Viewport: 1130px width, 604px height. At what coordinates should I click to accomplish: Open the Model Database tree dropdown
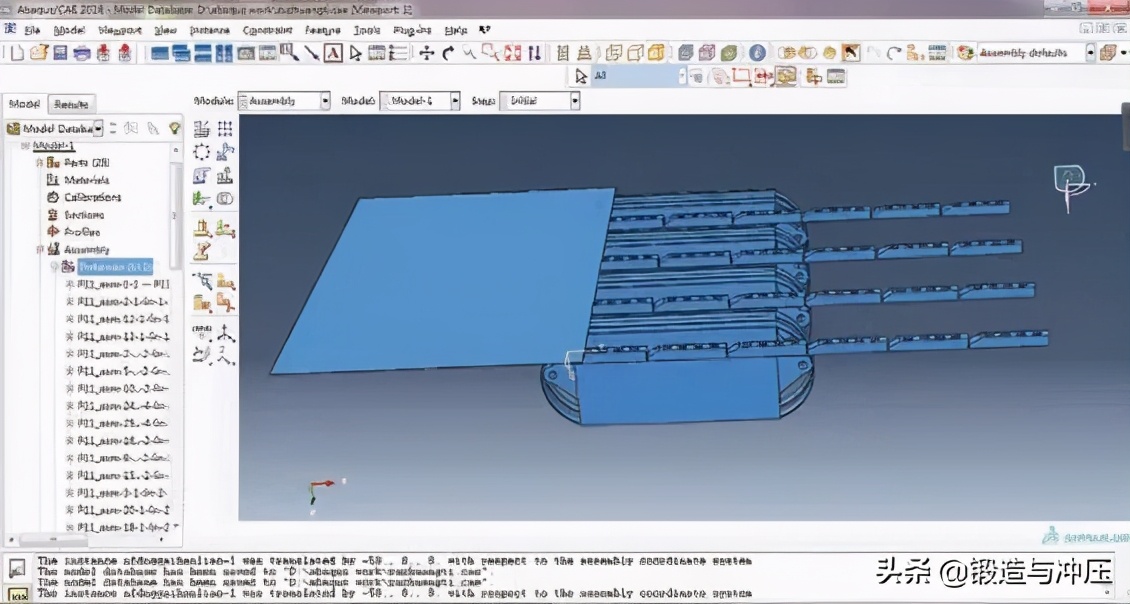click(98, 128)
